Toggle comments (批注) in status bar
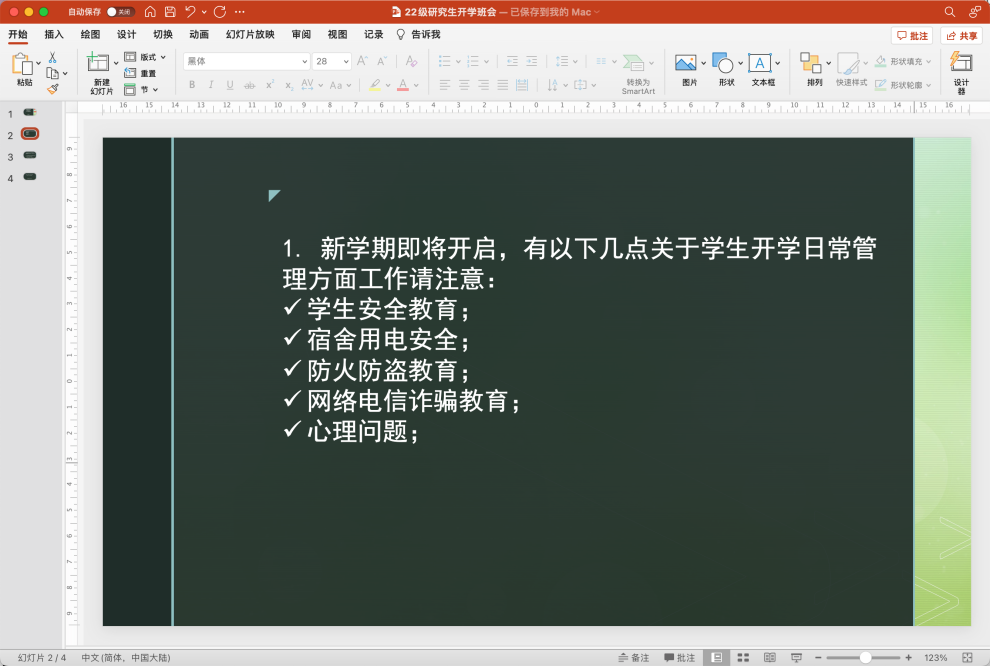The width and height of the screenshot is (990, 666). [680, 657]
